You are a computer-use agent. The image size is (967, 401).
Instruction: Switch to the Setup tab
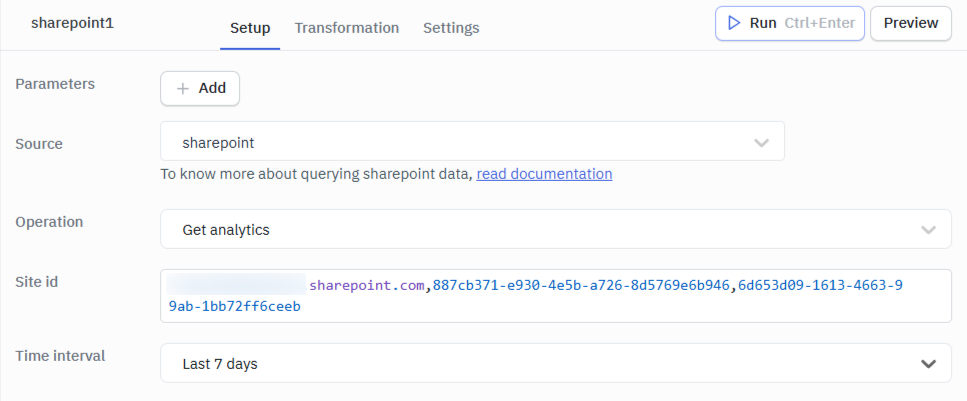[x=250, y=28]
